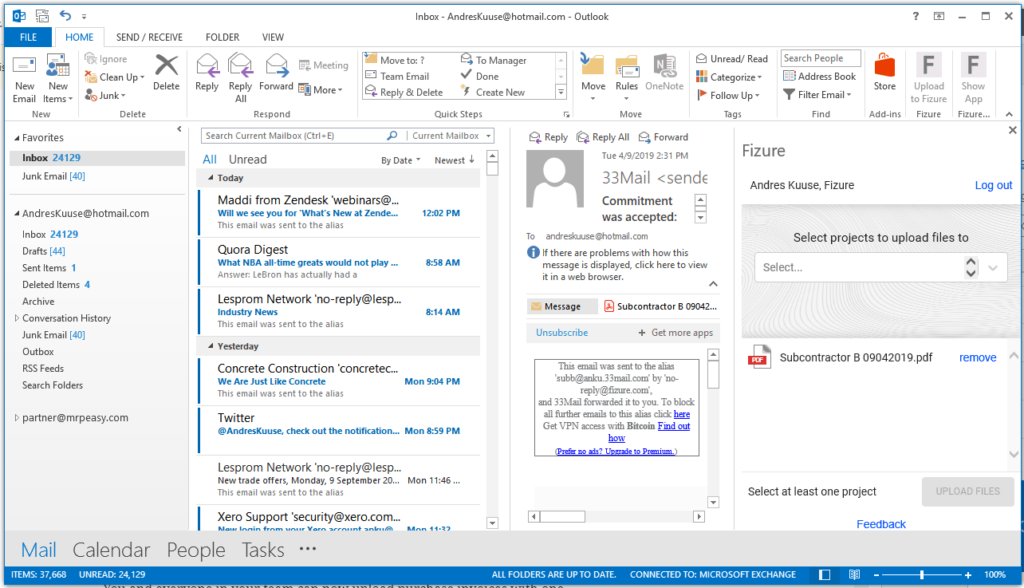Click the undo icon in title bar
1024x588 pixels.
click(65, 16)
